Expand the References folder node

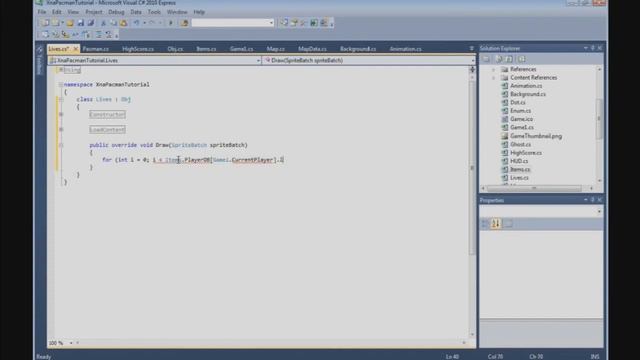(493, 69)
